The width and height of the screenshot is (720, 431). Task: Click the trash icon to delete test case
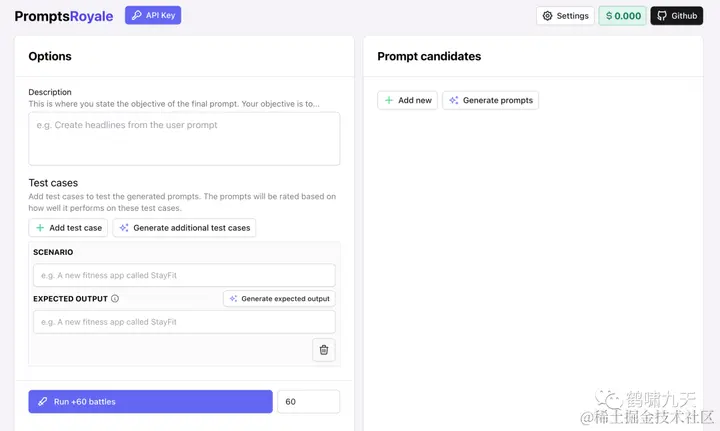(324, 350)
